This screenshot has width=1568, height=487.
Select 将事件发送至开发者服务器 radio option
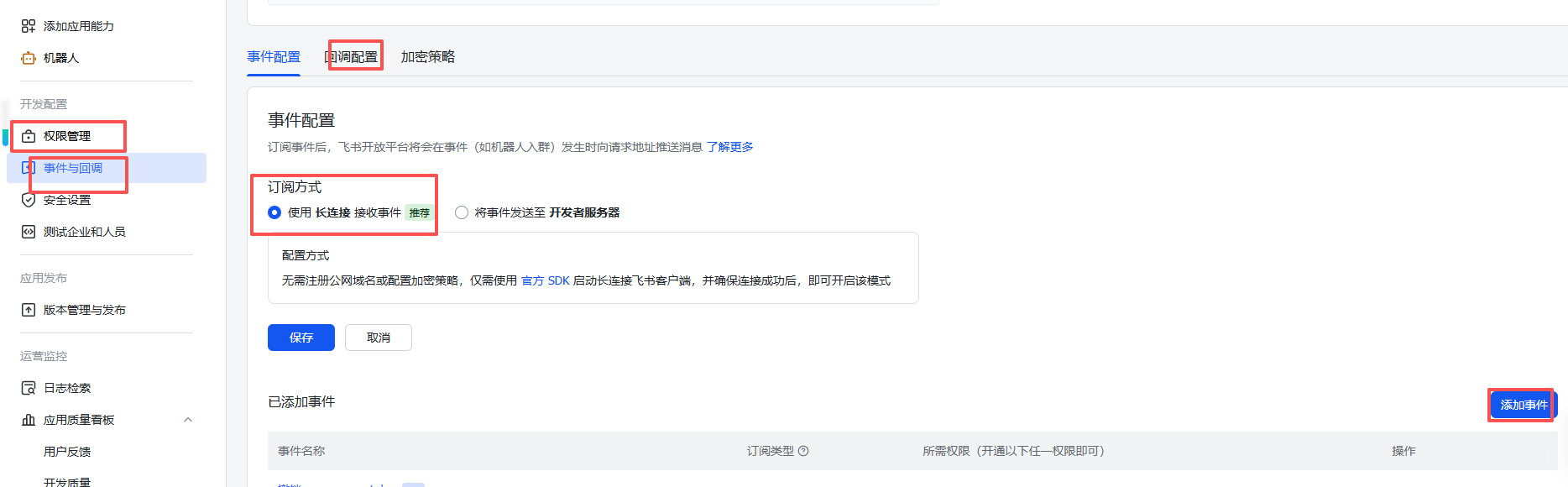[x=462, y=212]
